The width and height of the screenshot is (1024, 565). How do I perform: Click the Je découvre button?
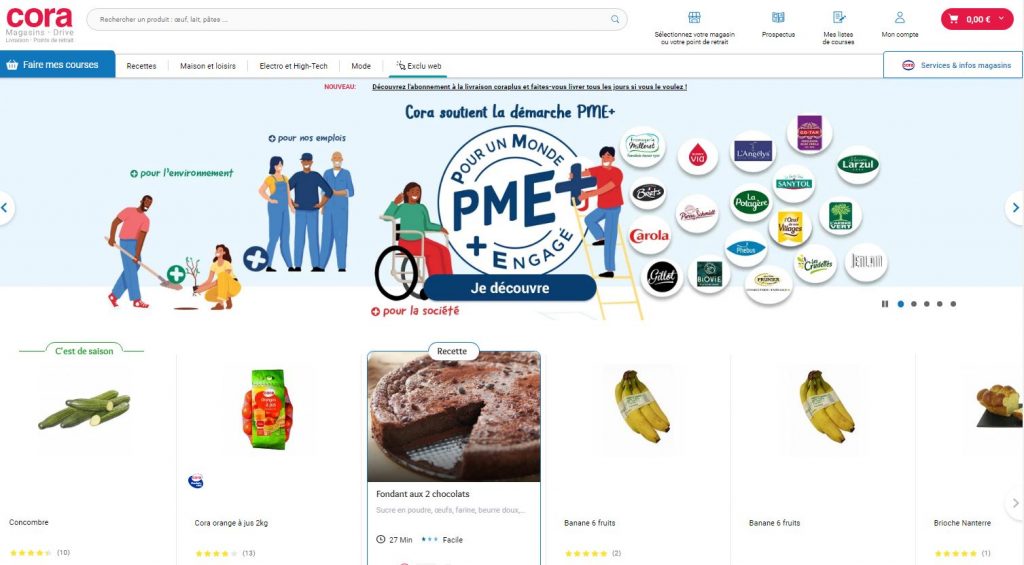(510, 287)
